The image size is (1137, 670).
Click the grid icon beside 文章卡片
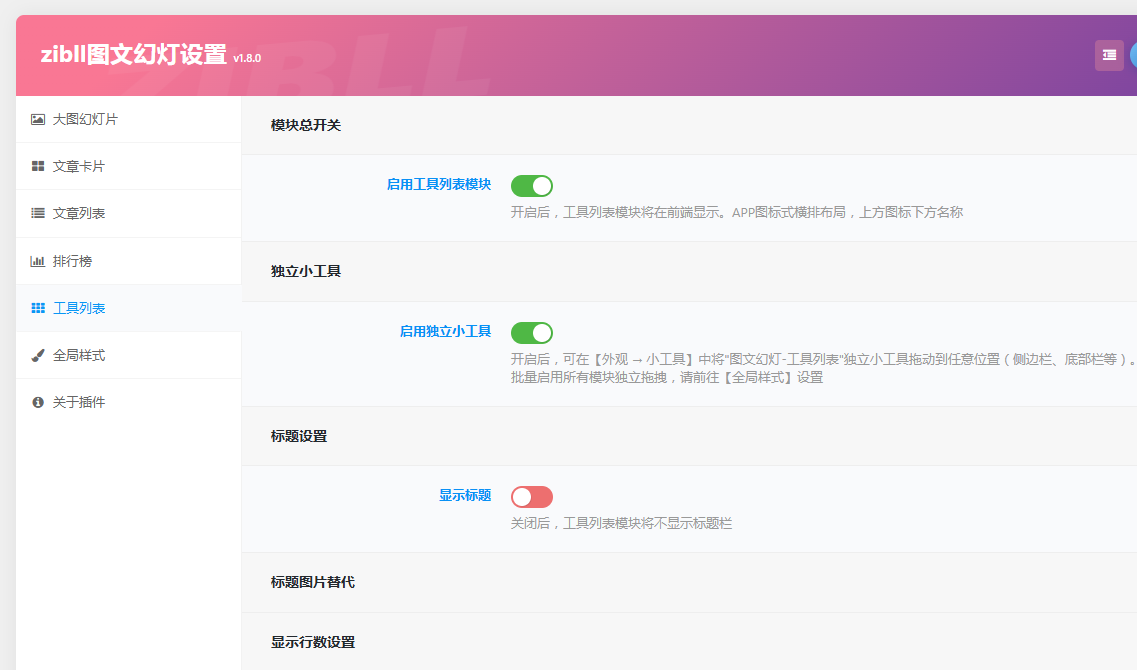pyautogui.click(x=38, y=166)
